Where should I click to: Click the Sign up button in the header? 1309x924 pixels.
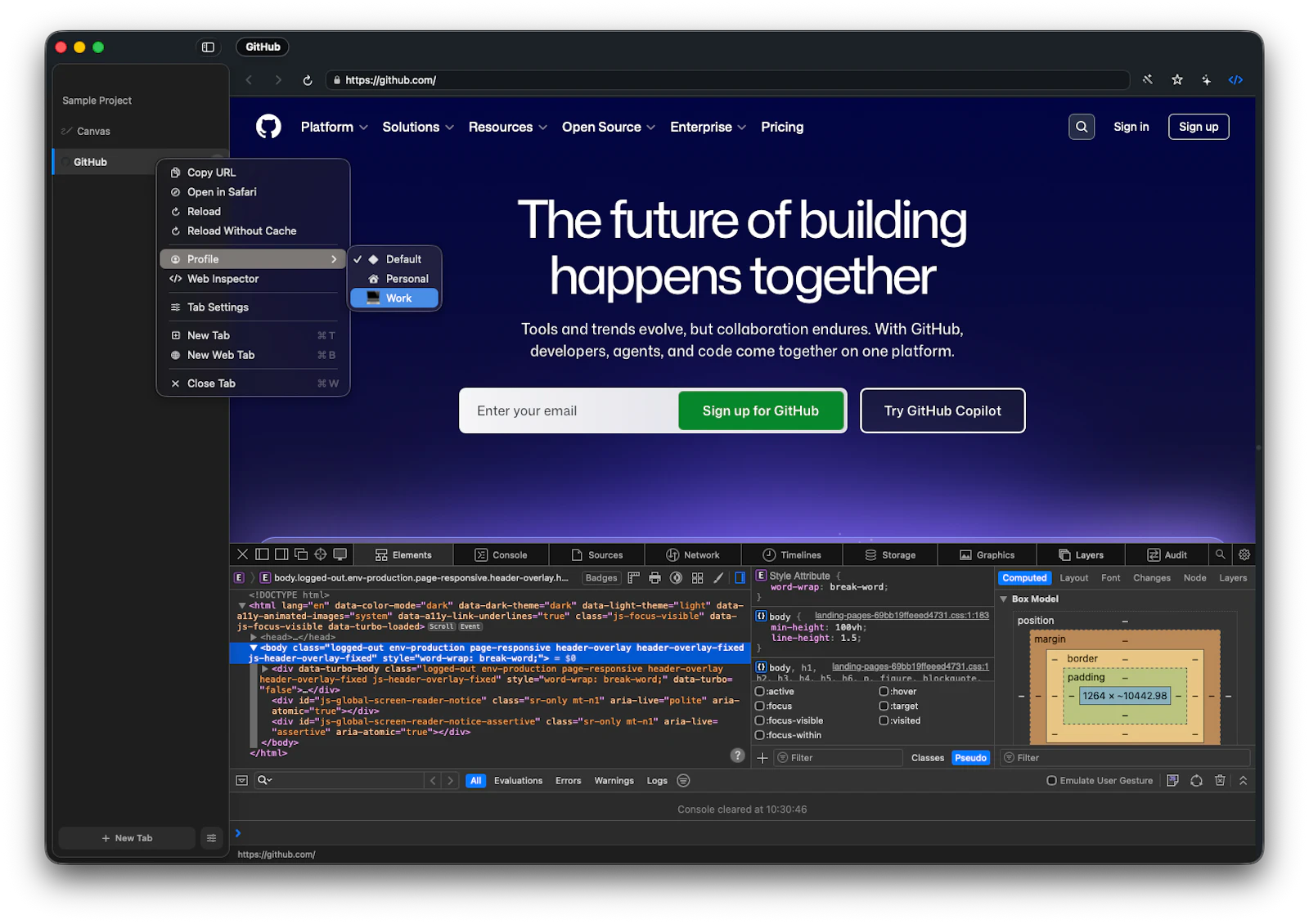click(1199, 127)
